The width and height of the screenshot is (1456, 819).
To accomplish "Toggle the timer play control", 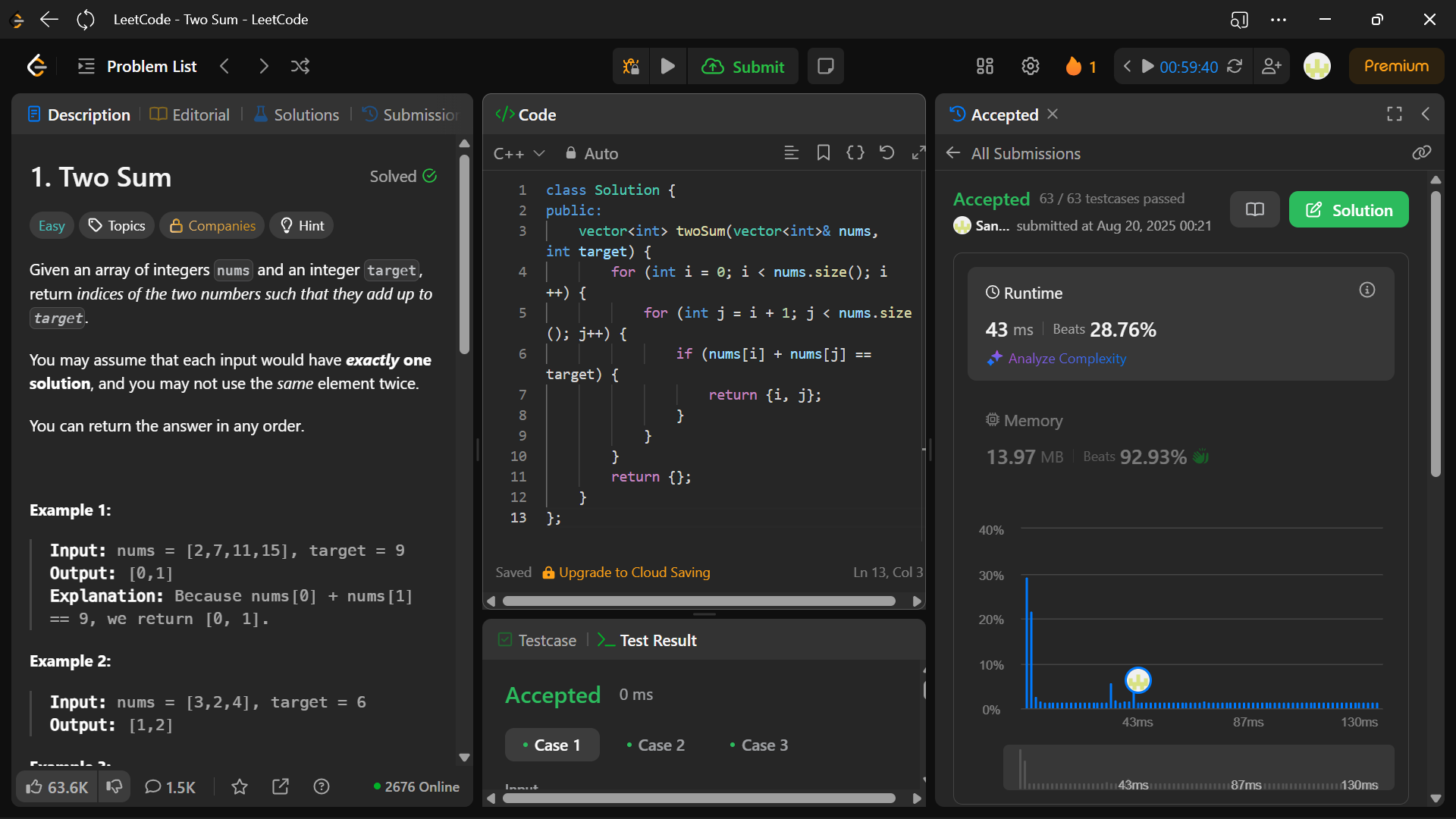I will tap(1148, 67).
